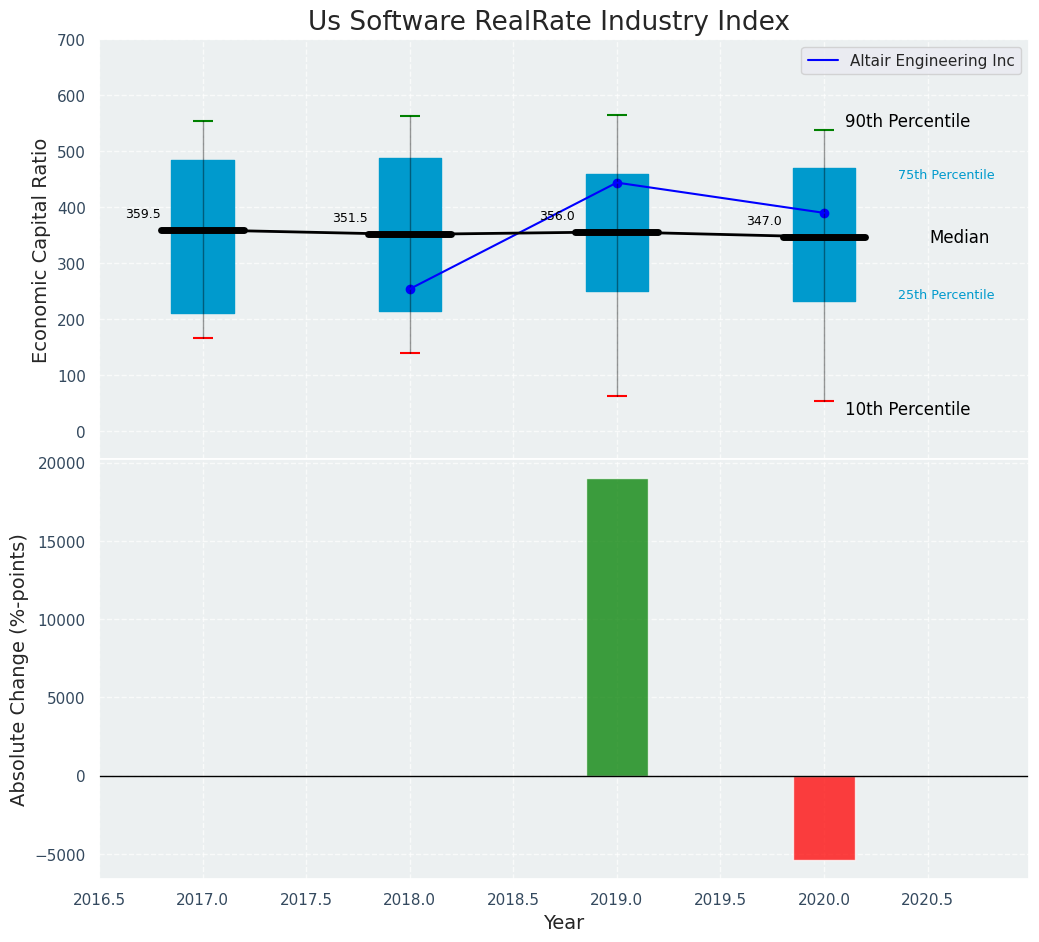Click the green 90th percentile cap for 2017
The width and height of the screenshot is (1039, 942).
(x=203, y=121)
